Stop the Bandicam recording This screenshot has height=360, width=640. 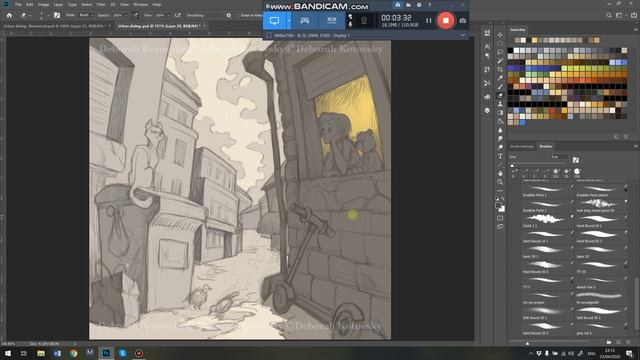pyautogui.click(x=445, y=20)
